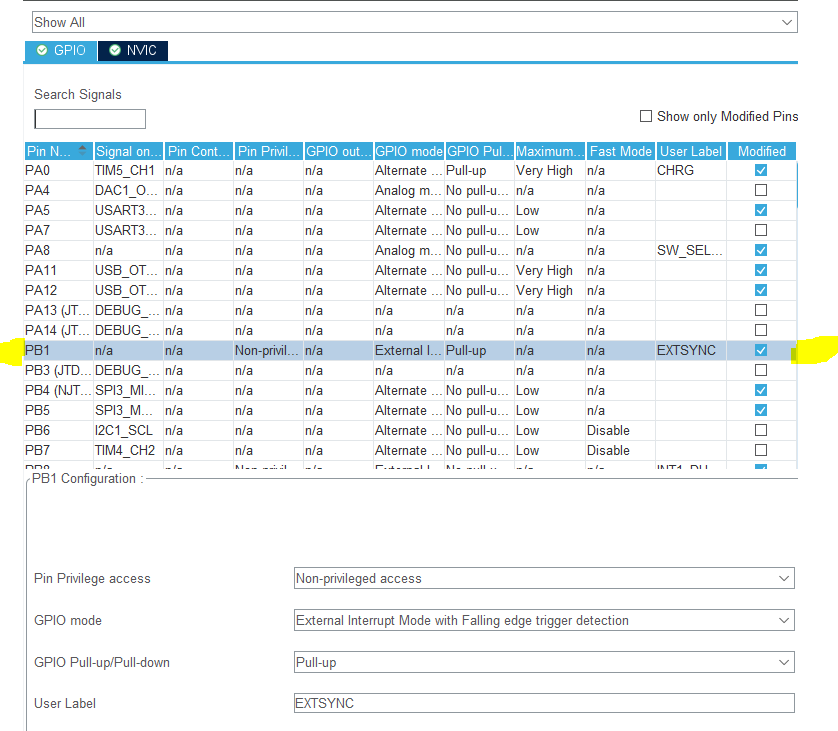Select the PB5 pin row
The height and width of the screenshot is (731, 838).
pyautogui.click(x=410, y=410)
